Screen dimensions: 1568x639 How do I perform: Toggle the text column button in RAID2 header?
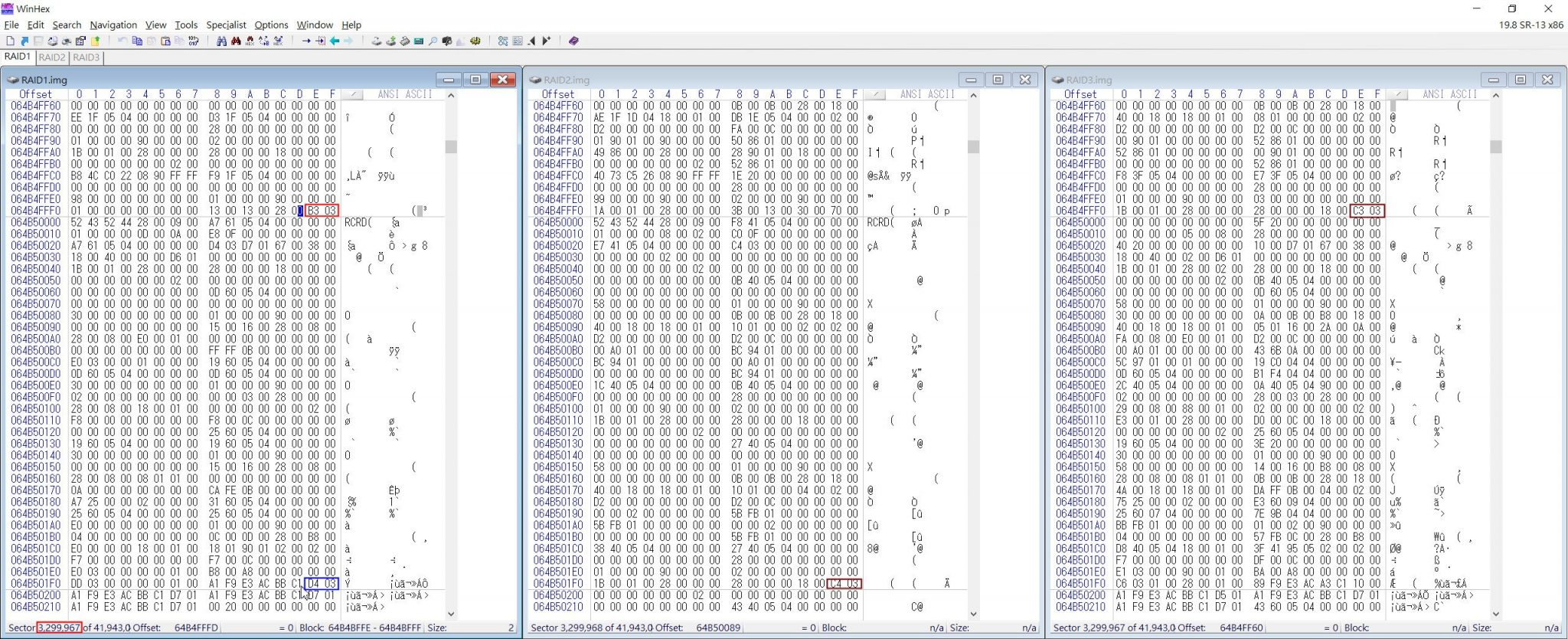click(875, 94)
